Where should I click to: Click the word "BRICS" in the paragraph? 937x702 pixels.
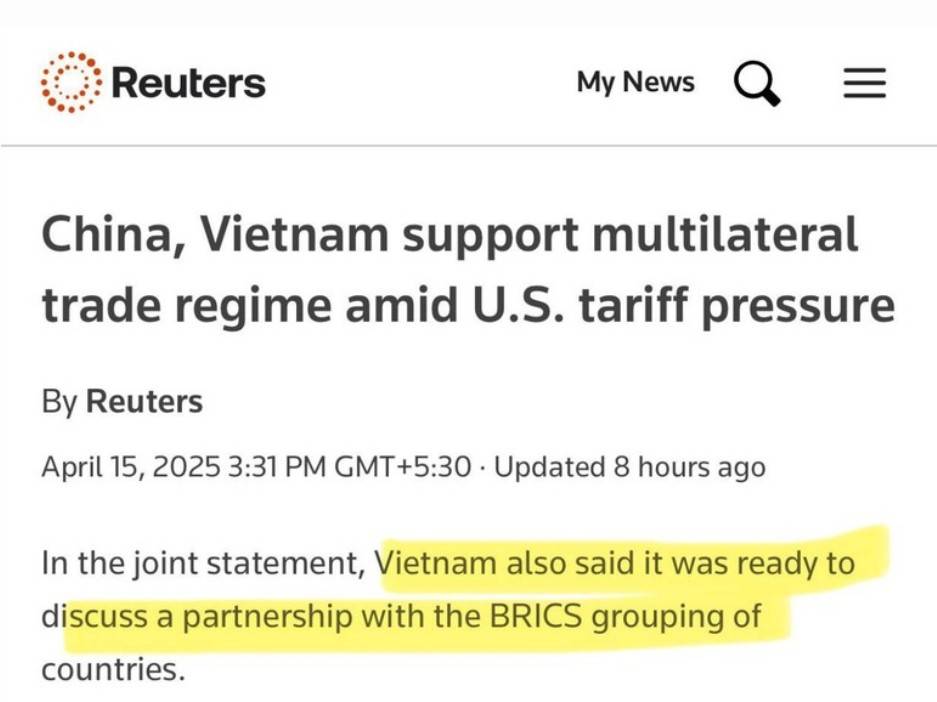[535, 615]
